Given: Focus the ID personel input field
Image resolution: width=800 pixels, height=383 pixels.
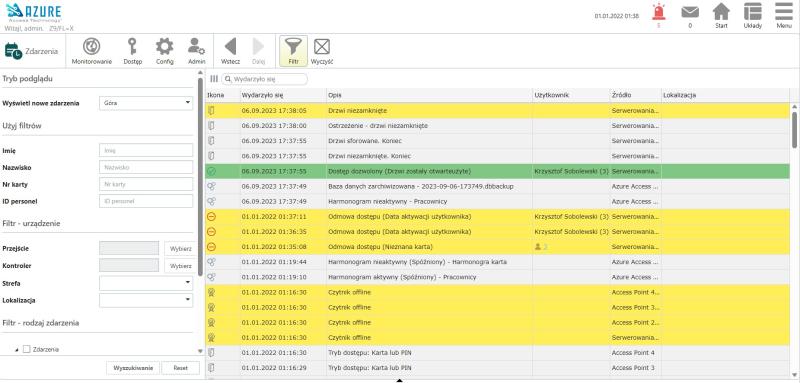Looking at the screenshot, I should click(146, 201).
